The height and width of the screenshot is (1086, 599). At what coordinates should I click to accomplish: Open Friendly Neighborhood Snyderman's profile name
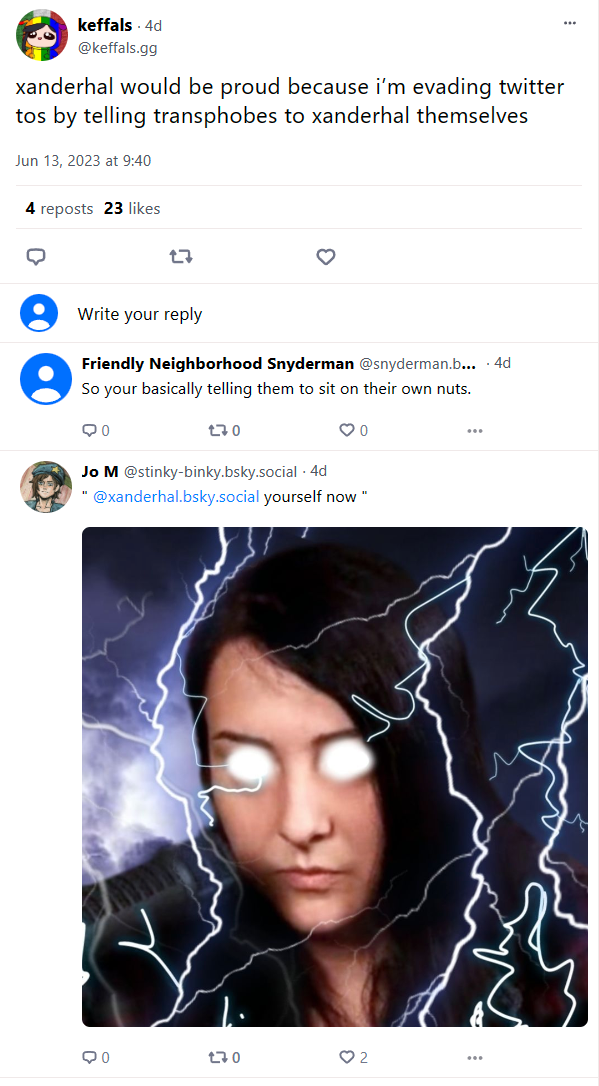click(x=217, y=364)
